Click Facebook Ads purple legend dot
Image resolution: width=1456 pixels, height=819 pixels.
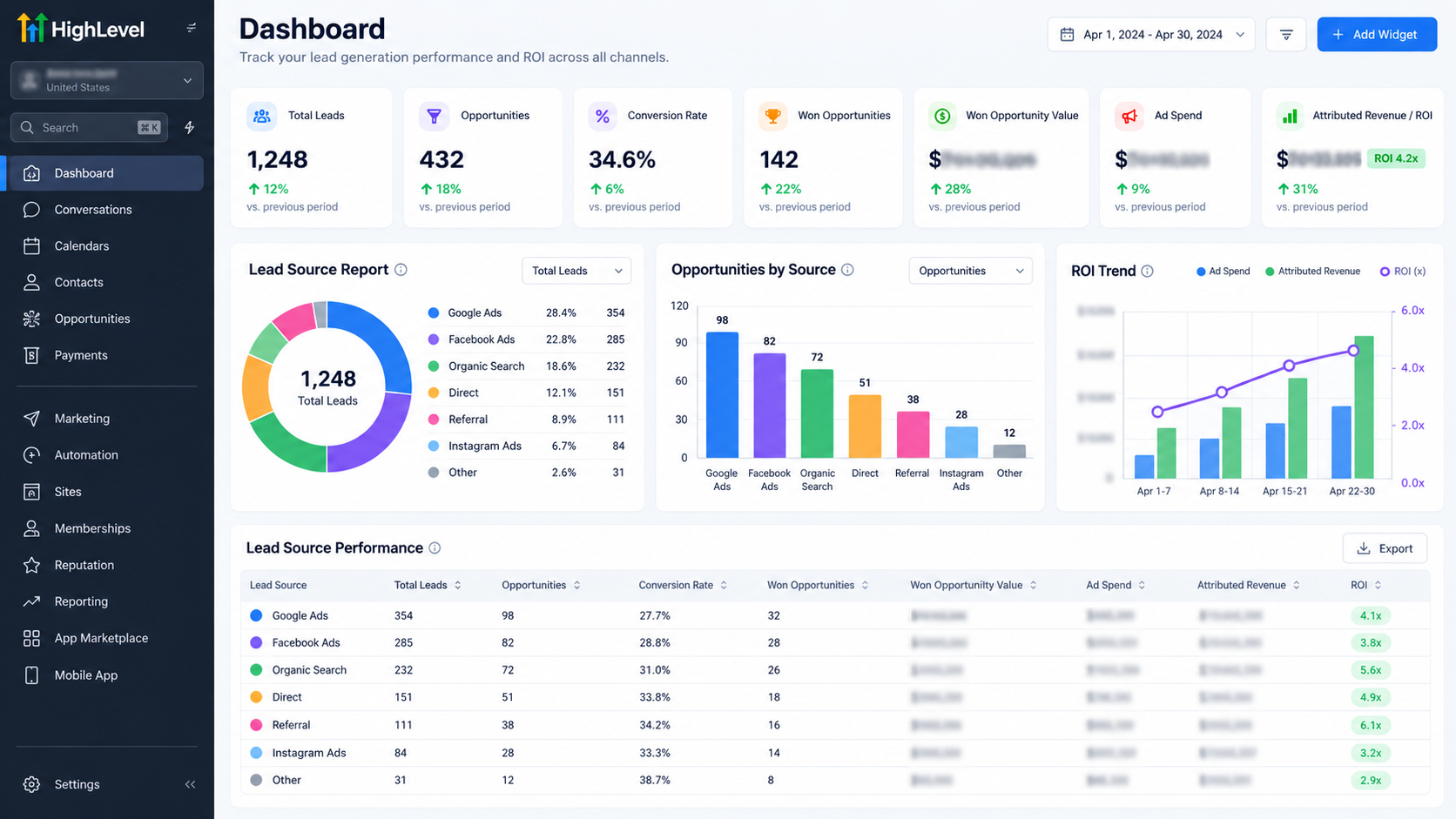tap(433, 339)
